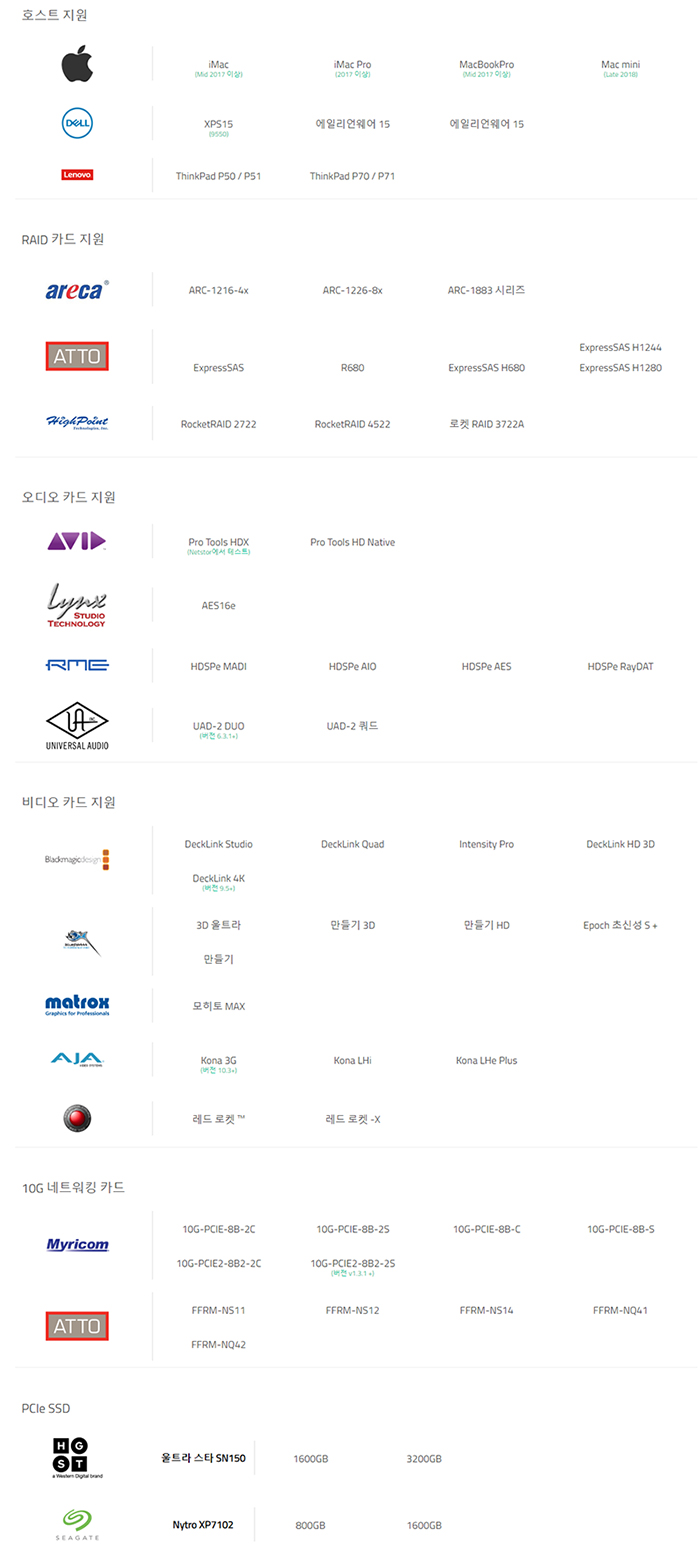This screenshot has height=1558, width=700.
Task: Choose the DeckLink Quad entry
Action: 352,844
